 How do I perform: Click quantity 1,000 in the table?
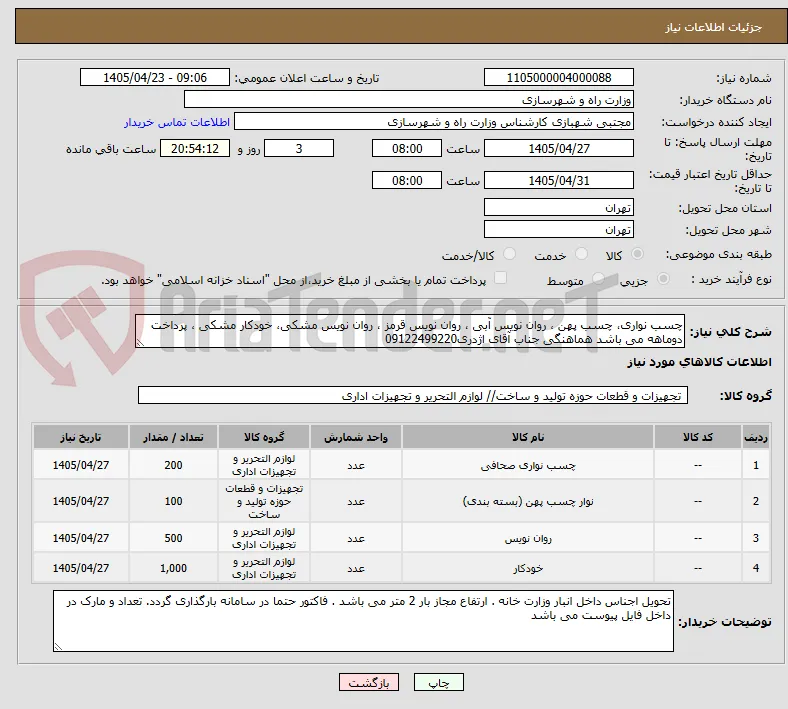pyautogui.click(x=173, y=568)
